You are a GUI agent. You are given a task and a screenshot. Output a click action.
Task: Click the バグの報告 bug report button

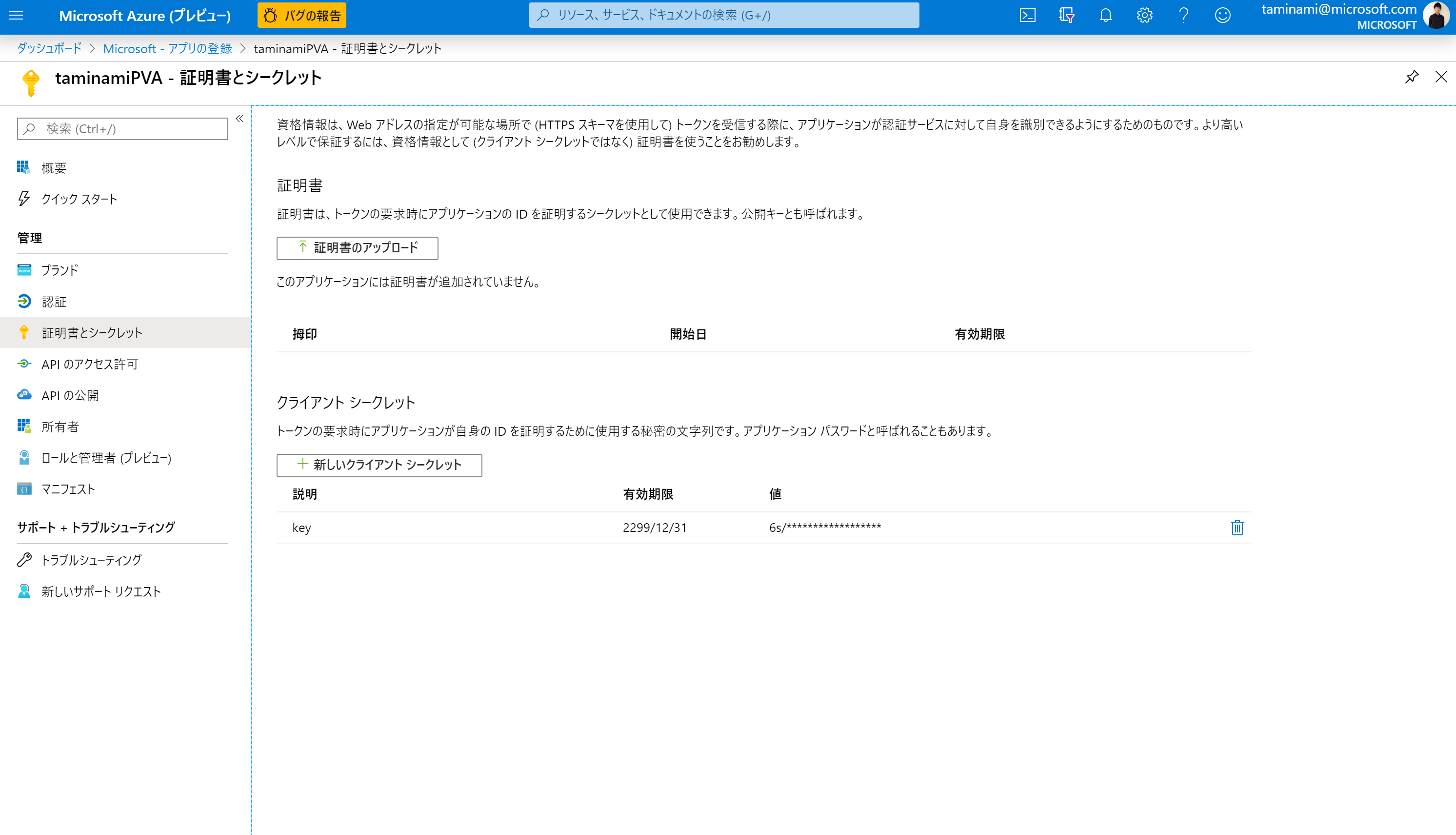click(302, 16)
